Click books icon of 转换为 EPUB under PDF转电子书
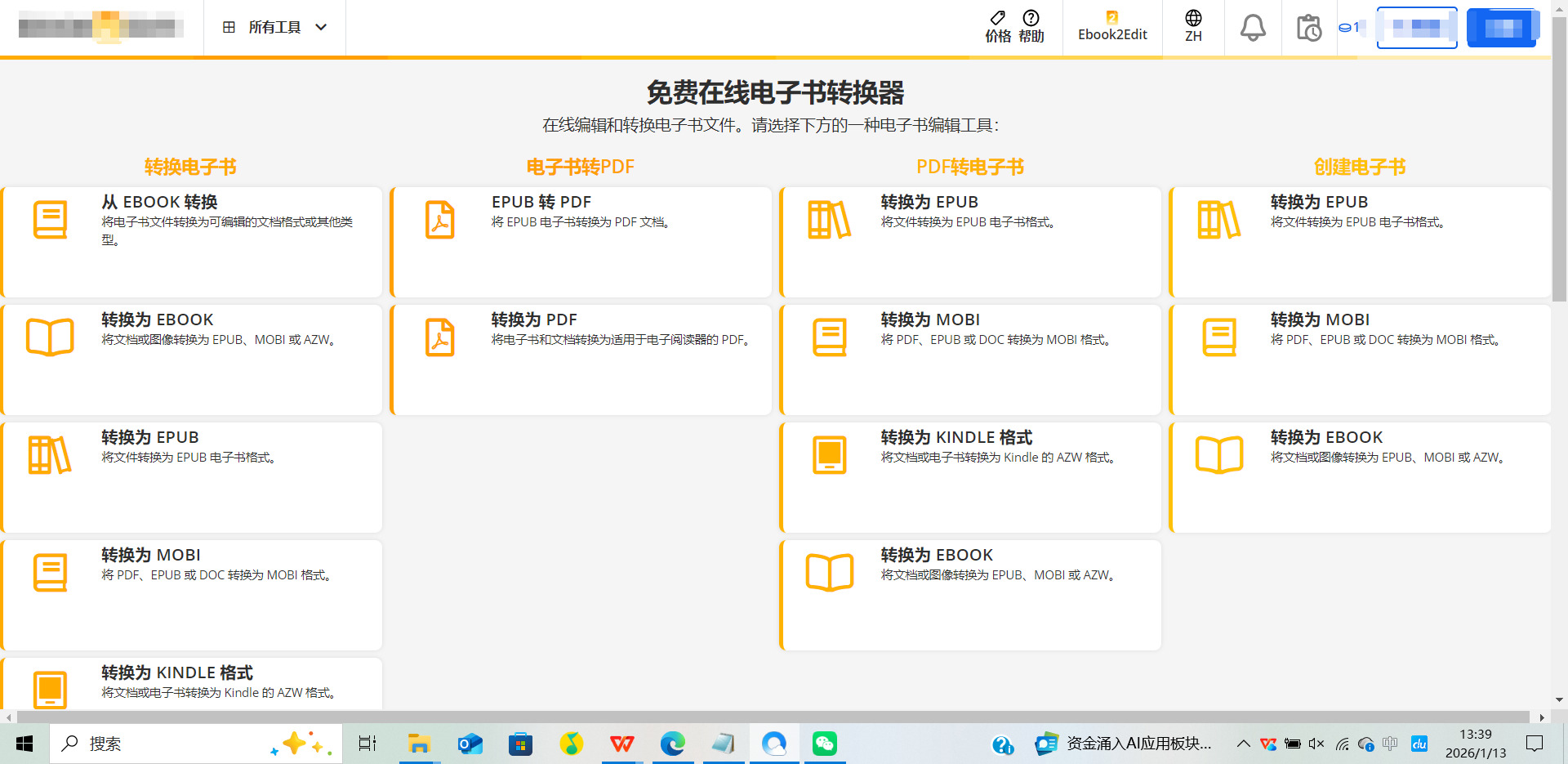This screenshot has height=764, width=1568. pos(829,220)
